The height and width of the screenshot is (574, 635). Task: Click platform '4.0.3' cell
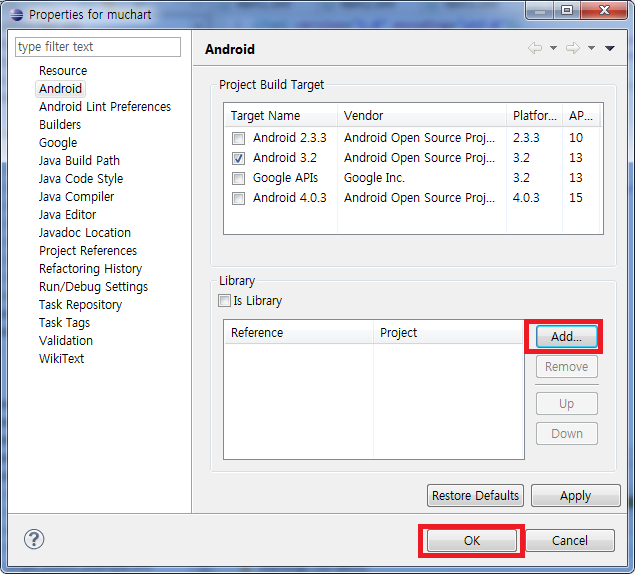[x=526, y=198]
